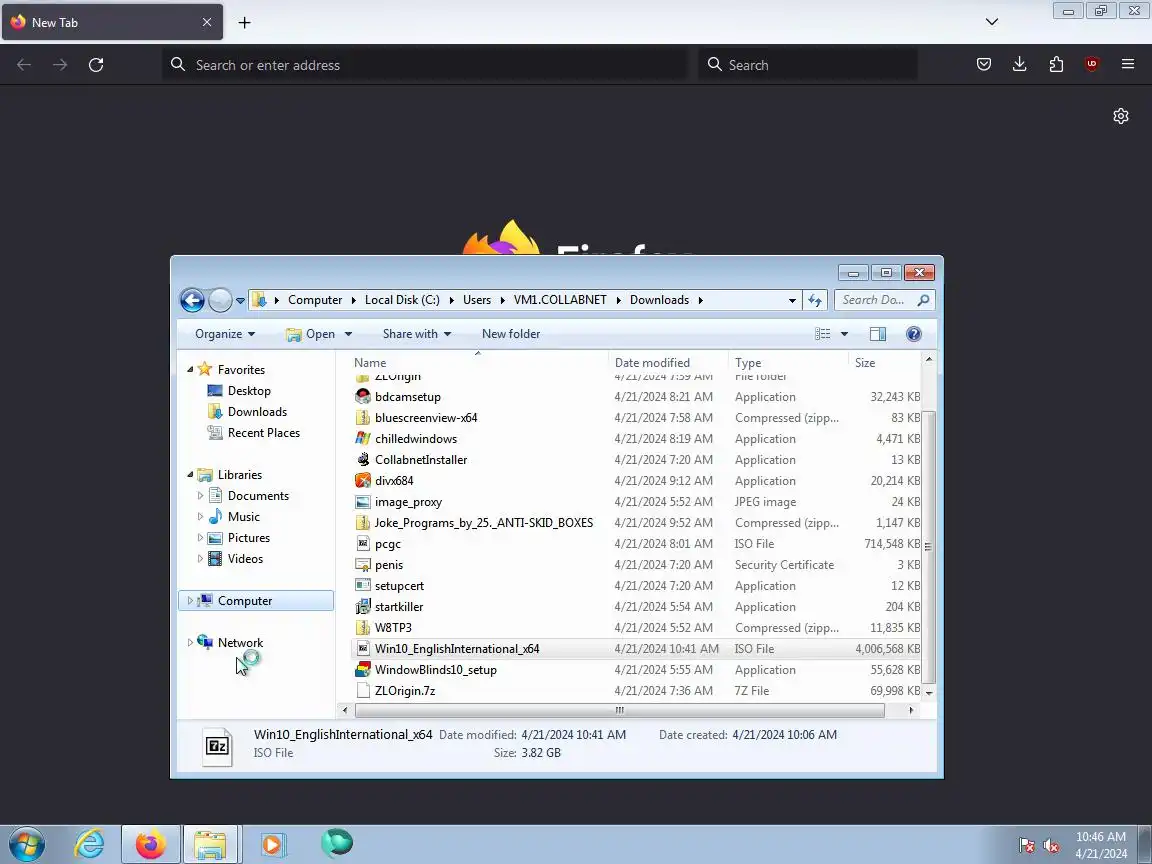List all tabs with chevron button
Viewport: 1152px width, 864px height.
click(x=992, y=22)
